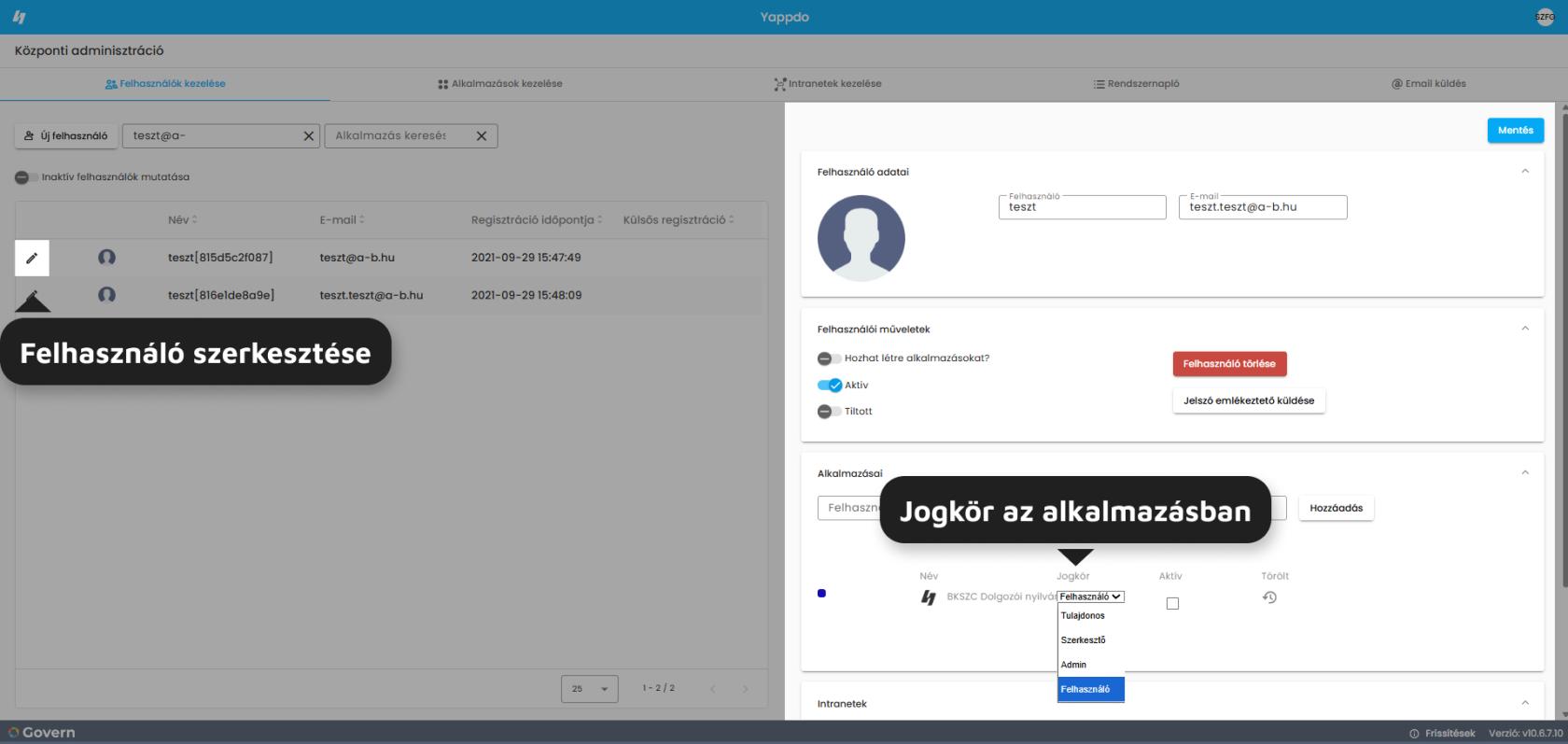The height and width of the screenshot is (744, 1568).
Task: Open the Rendszernapló tab
Action: [1137, 84]
